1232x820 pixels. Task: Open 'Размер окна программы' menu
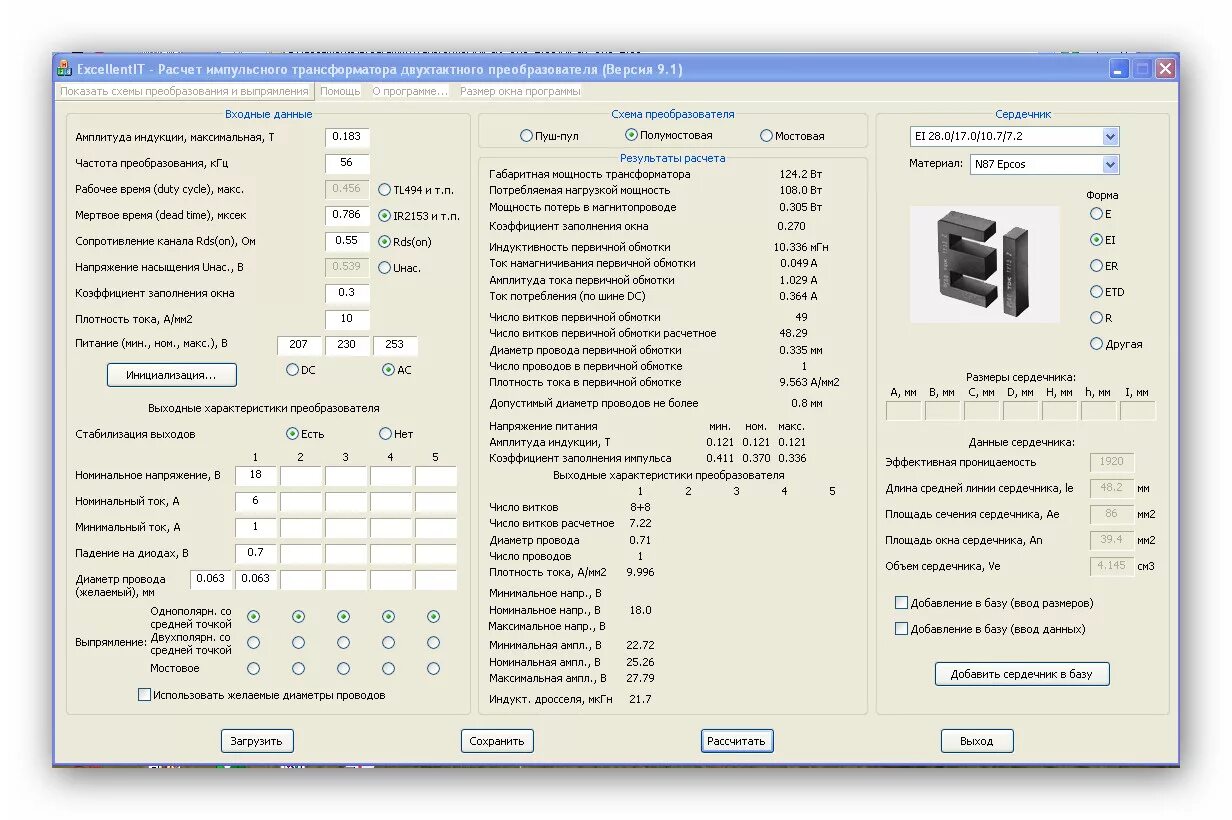point(520,91)
